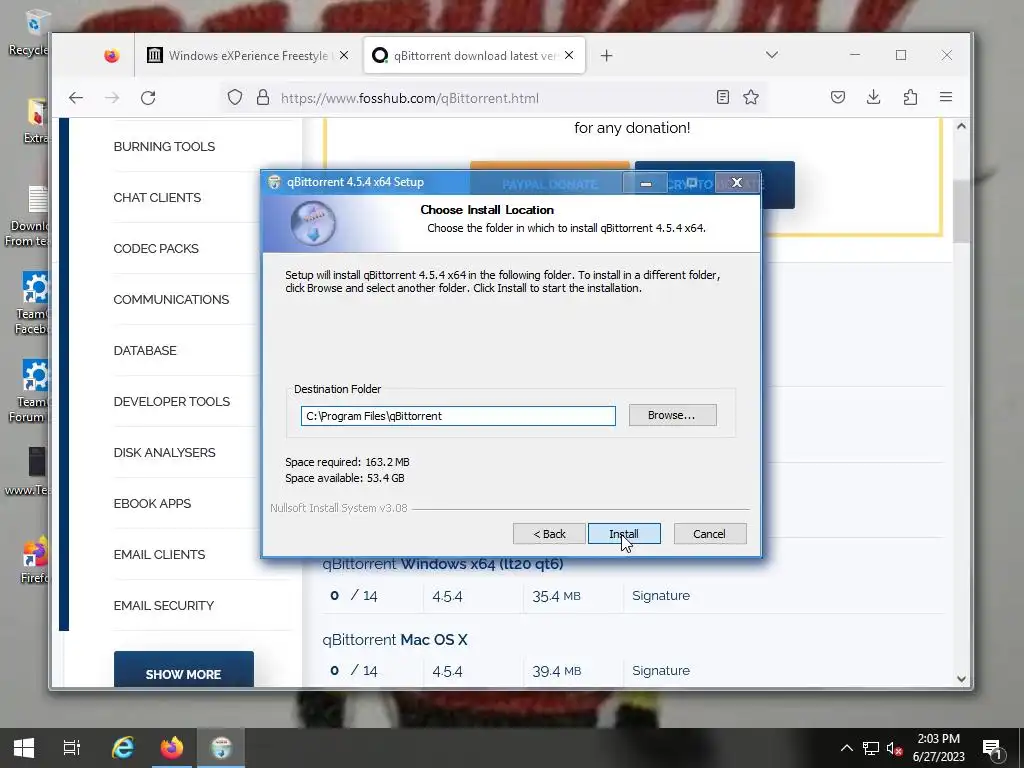
Task: Open EMAIL CLIENTS category
Action: pyautogui.click(x=159, y=554)
